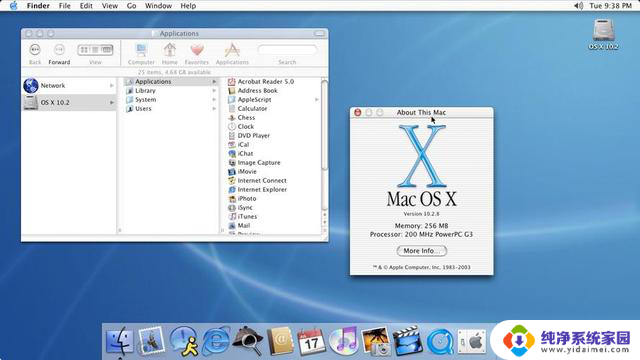Click the volume speaker menu bar icon
The height and width of the screenshot is (360, 640).
click(x=578, y=6)
